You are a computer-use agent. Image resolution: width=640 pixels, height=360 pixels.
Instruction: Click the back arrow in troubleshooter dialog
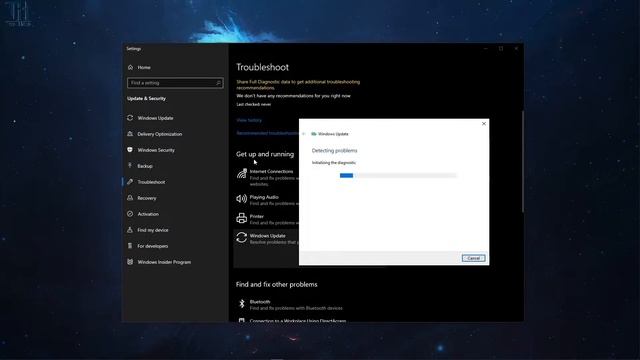[x=304, y=134]
